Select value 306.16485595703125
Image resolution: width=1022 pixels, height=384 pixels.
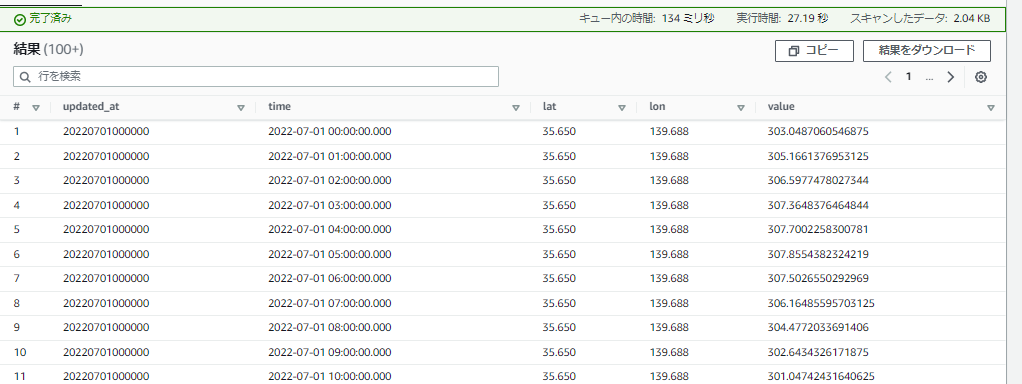click(x=821, y=303)
